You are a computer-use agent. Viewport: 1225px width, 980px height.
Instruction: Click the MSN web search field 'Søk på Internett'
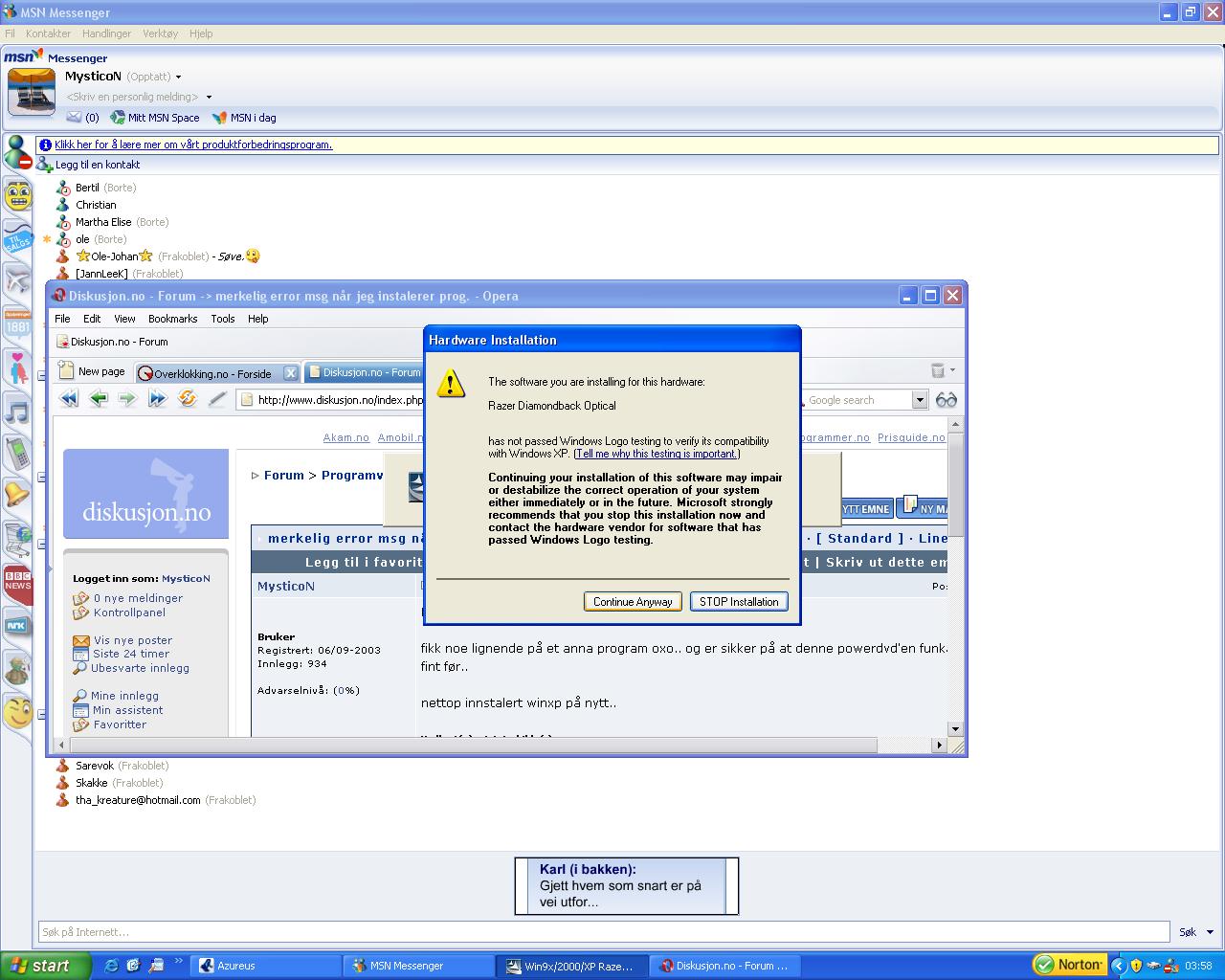tap(604, 931)
